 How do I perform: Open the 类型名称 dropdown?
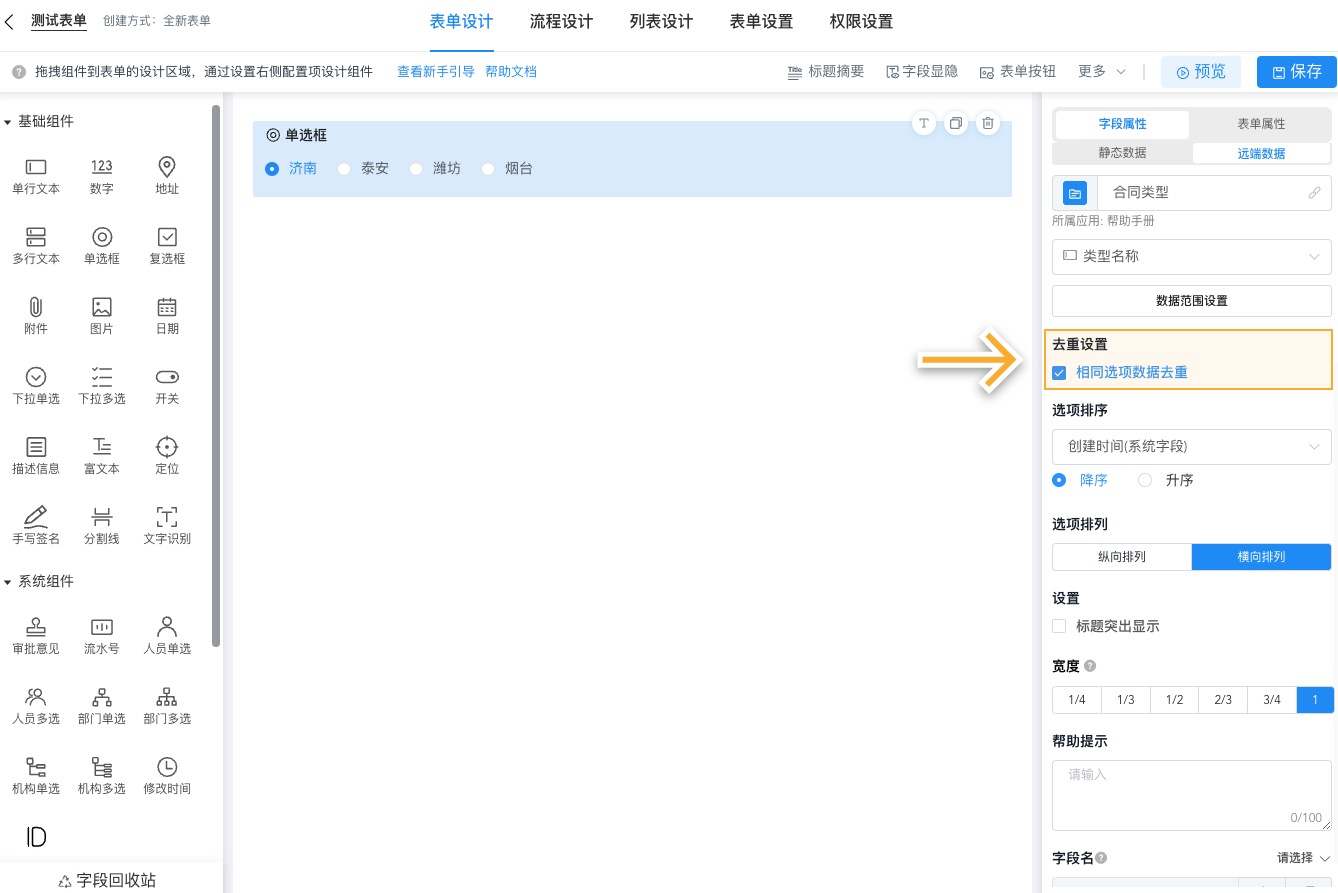1191,257
